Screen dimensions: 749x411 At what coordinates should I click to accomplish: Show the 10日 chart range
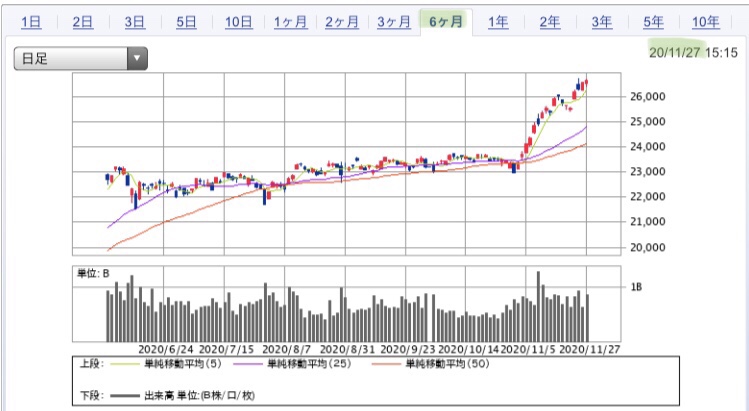coord(239,22)
